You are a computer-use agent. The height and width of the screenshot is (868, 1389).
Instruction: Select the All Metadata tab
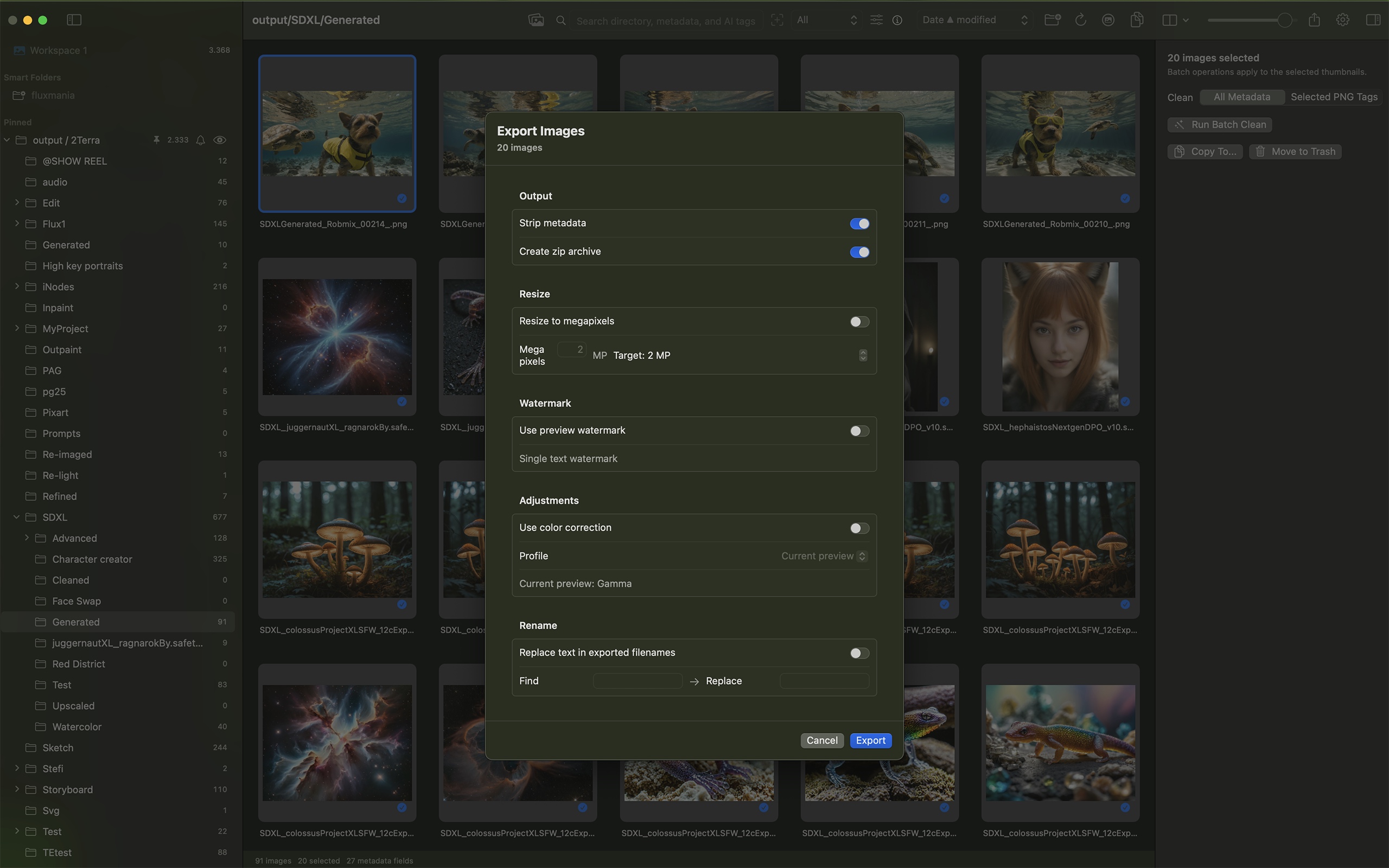(x=1241, y=97)
